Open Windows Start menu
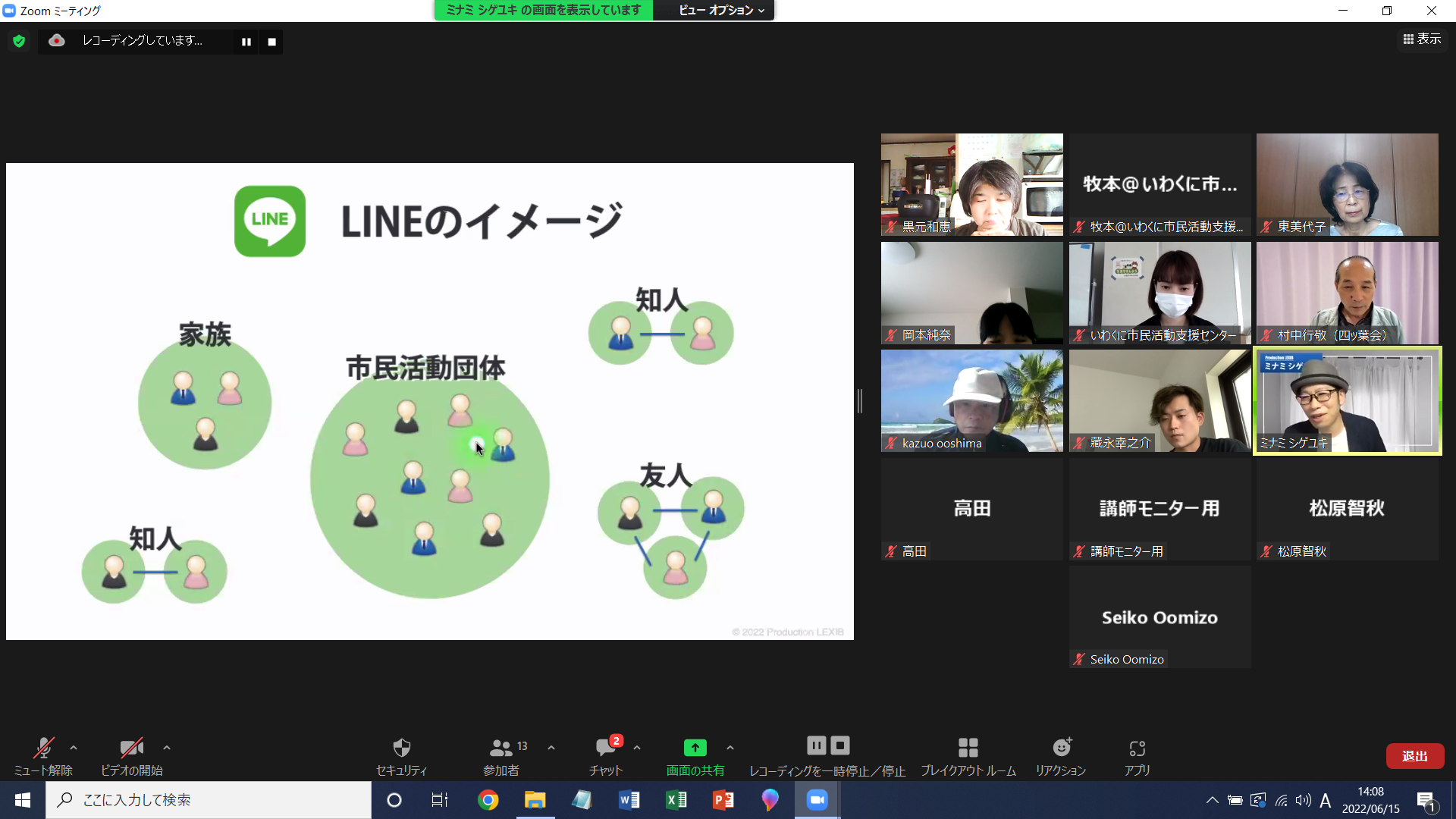Image resolution: width=1456 pixels, height=819 pixels. 23,800
